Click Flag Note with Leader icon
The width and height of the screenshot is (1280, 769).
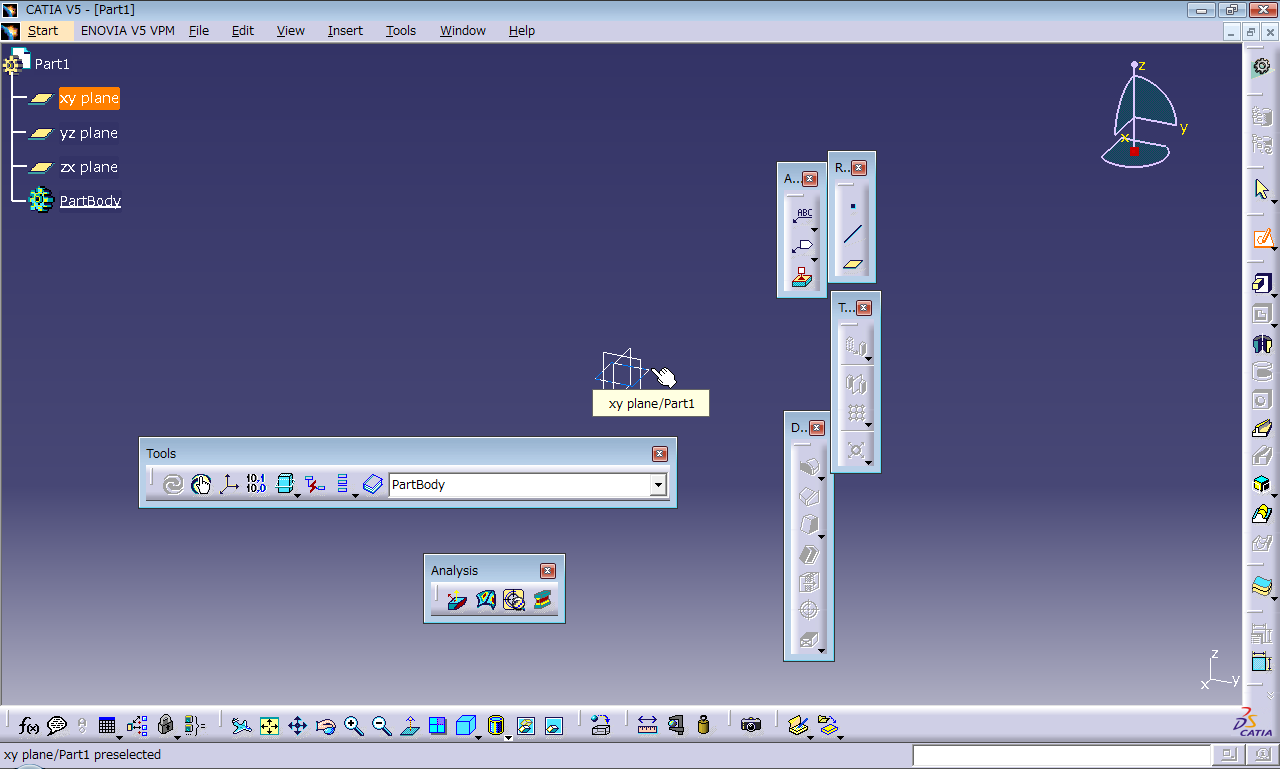click(802, 246)
